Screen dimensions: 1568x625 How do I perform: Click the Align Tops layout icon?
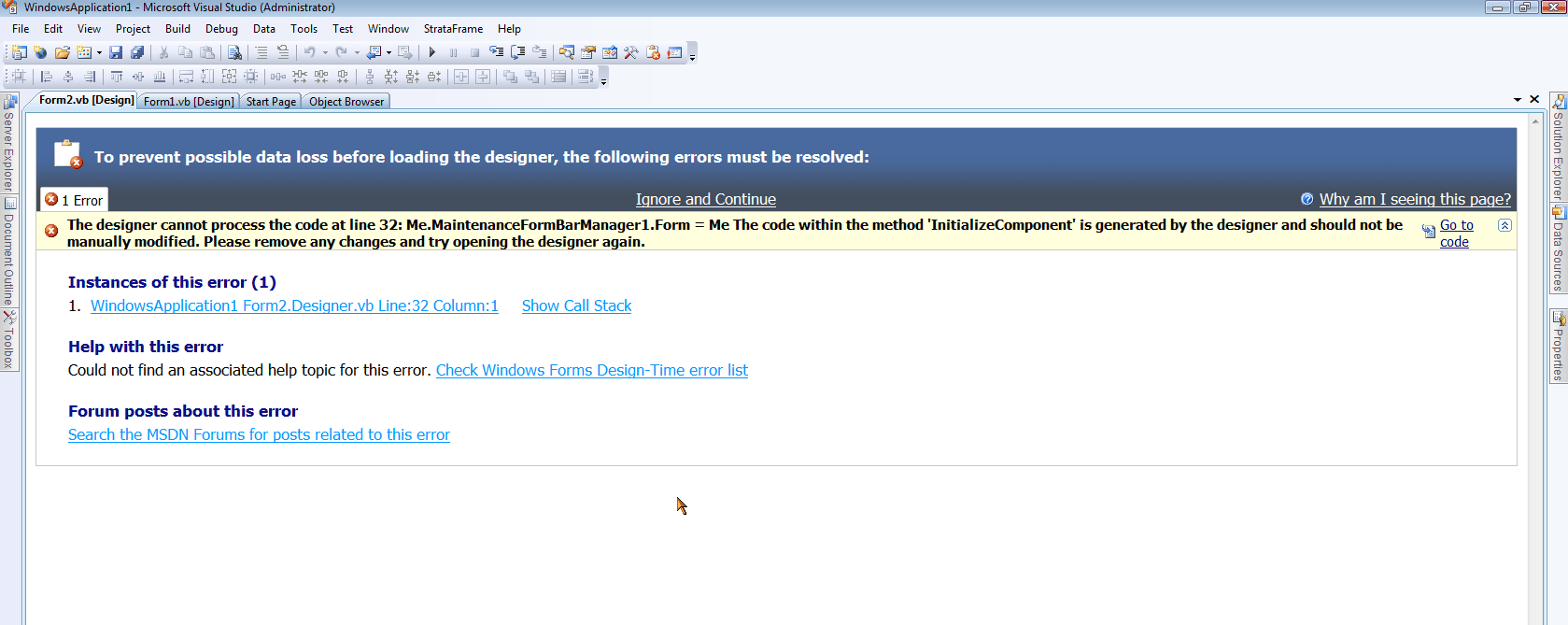tap(117, 77)
